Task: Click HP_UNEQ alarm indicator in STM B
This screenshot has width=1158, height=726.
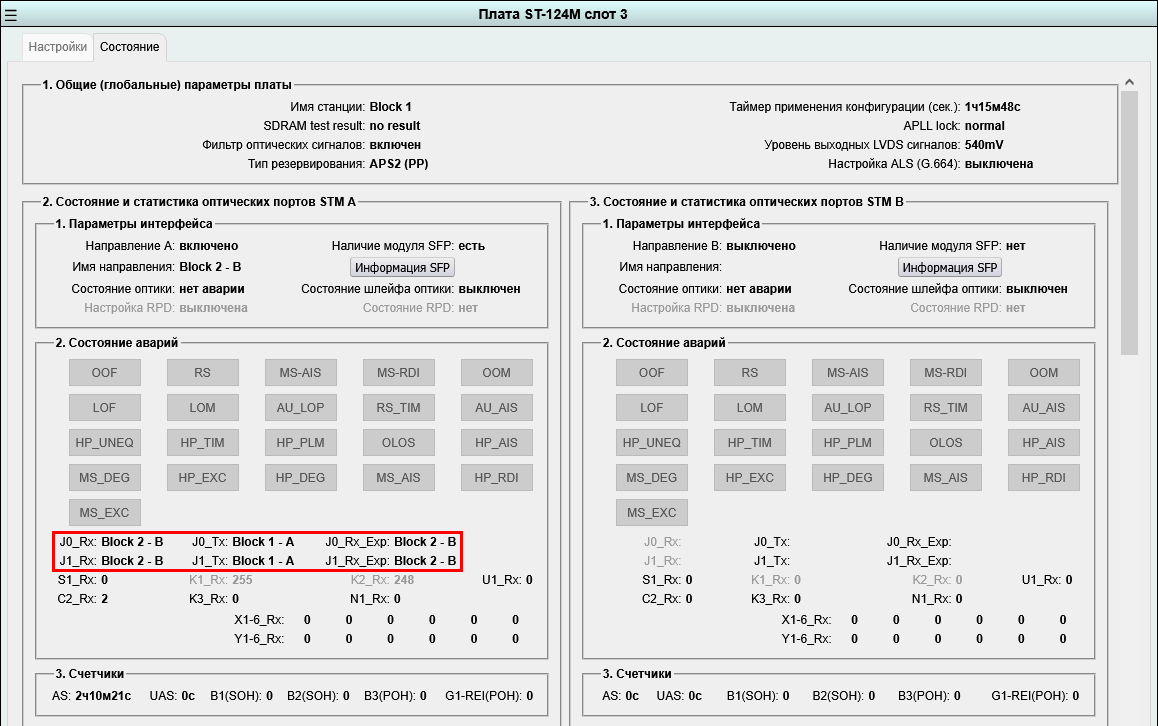Action: (x=652, y=443)
